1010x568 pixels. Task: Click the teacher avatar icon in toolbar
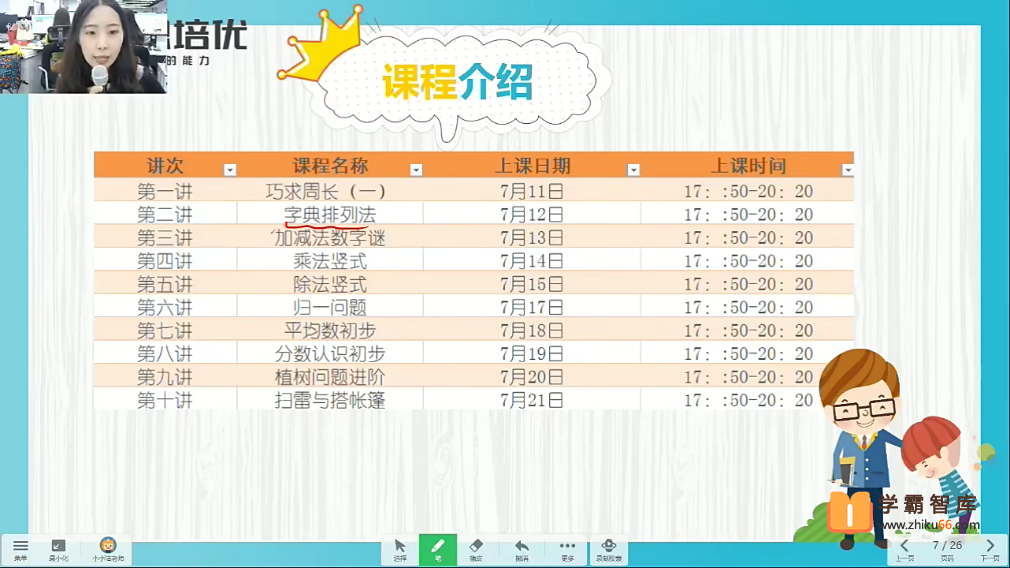pos(108,550)
